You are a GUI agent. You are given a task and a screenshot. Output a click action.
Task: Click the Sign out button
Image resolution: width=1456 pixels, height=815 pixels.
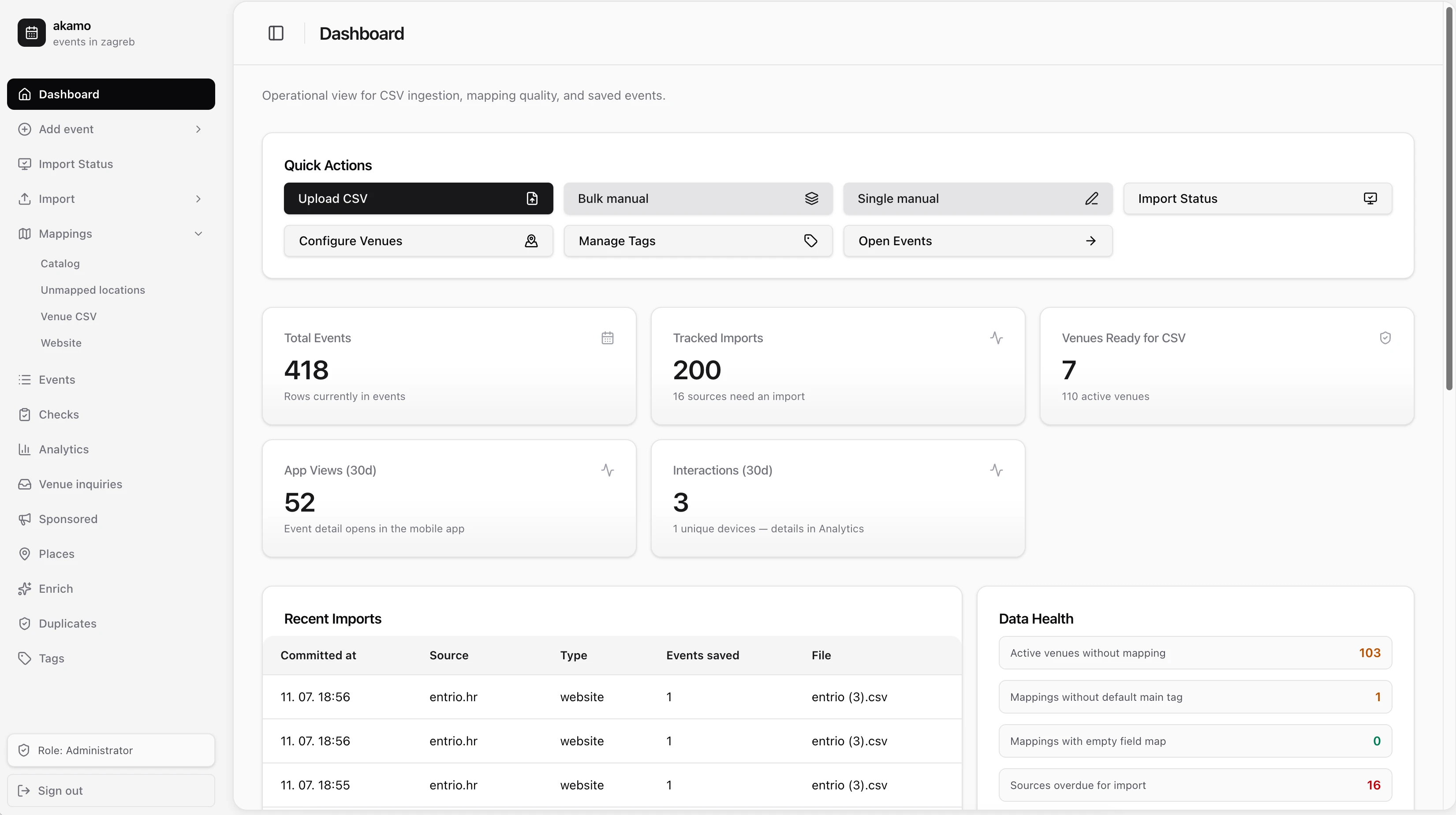(111, 790)
